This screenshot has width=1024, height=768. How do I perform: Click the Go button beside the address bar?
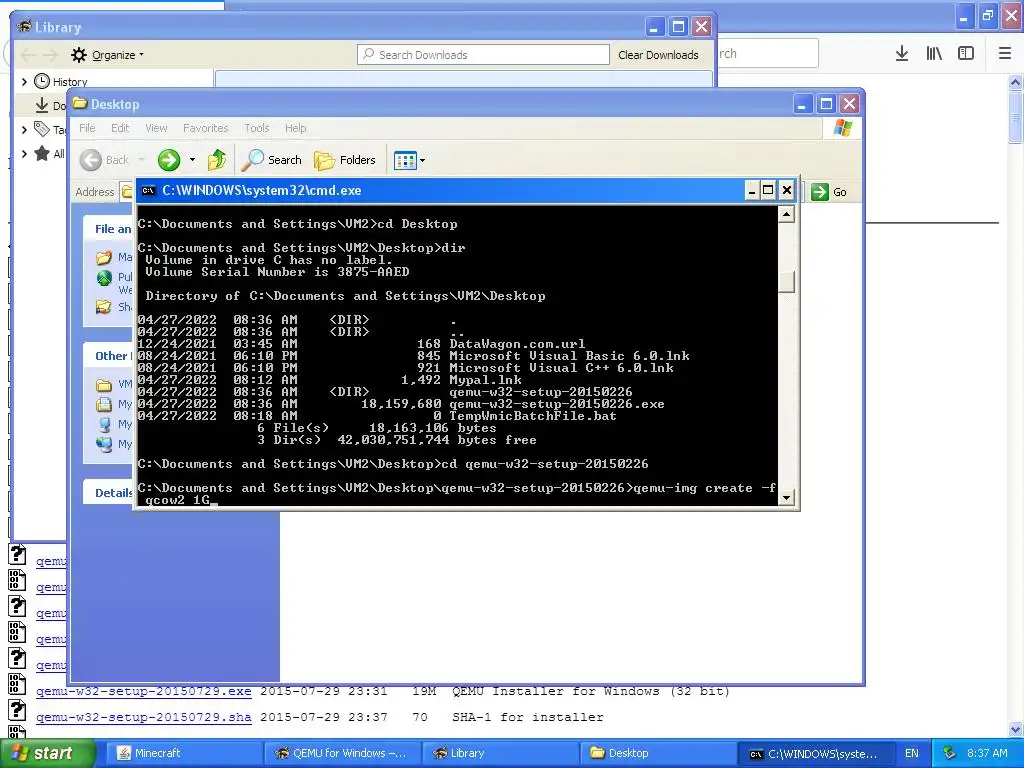tap(829, 192)
